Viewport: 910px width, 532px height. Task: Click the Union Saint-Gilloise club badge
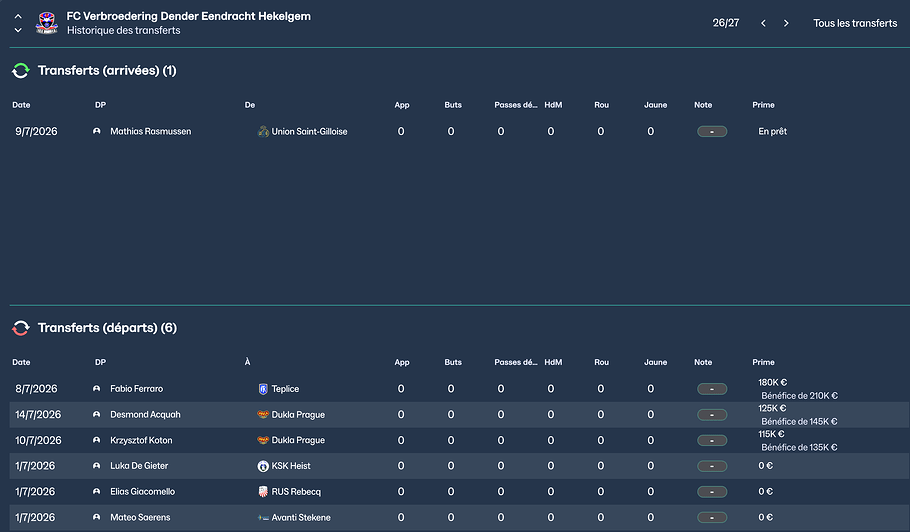263,131
